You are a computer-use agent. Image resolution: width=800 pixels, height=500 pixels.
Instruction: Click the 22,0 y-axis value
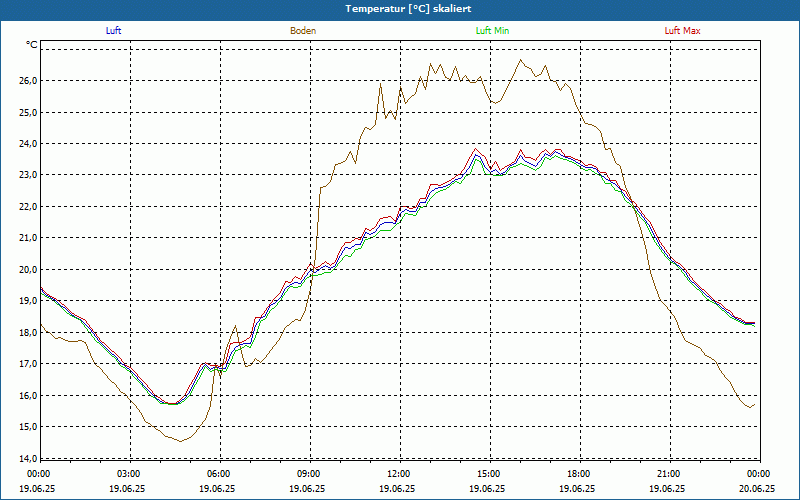tap(29, 207)
